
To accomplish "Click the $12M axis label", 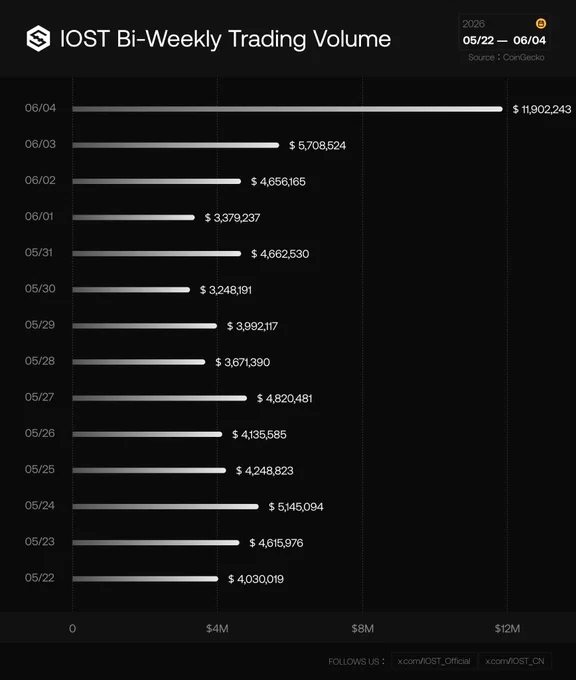I will click(507, 628).
